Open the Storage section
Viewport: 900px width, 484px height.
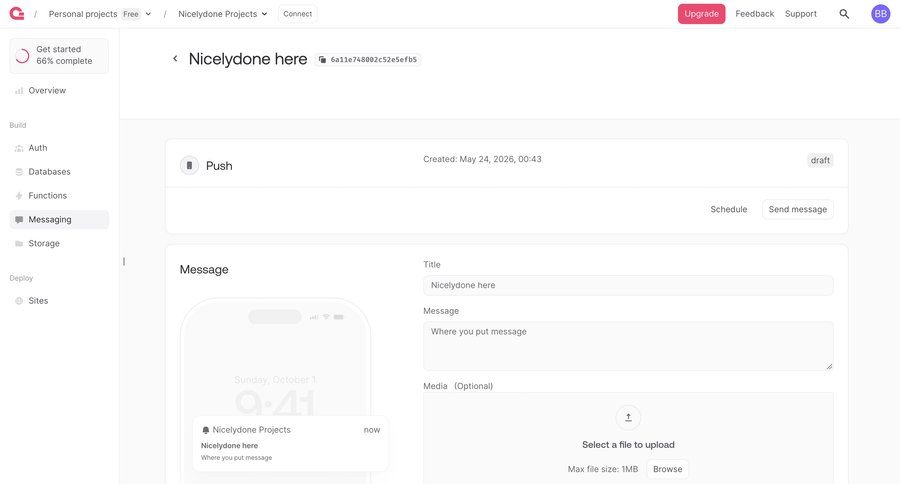pos(59,243)
